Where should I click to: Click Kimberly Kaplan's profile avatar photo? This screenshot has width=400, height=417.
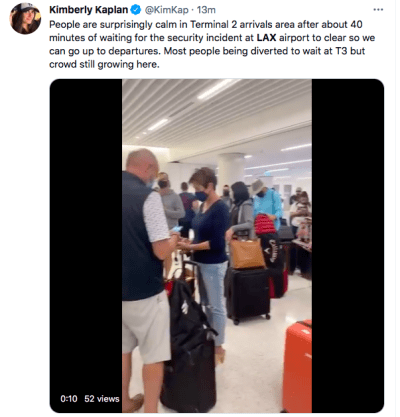click(26, 18)
